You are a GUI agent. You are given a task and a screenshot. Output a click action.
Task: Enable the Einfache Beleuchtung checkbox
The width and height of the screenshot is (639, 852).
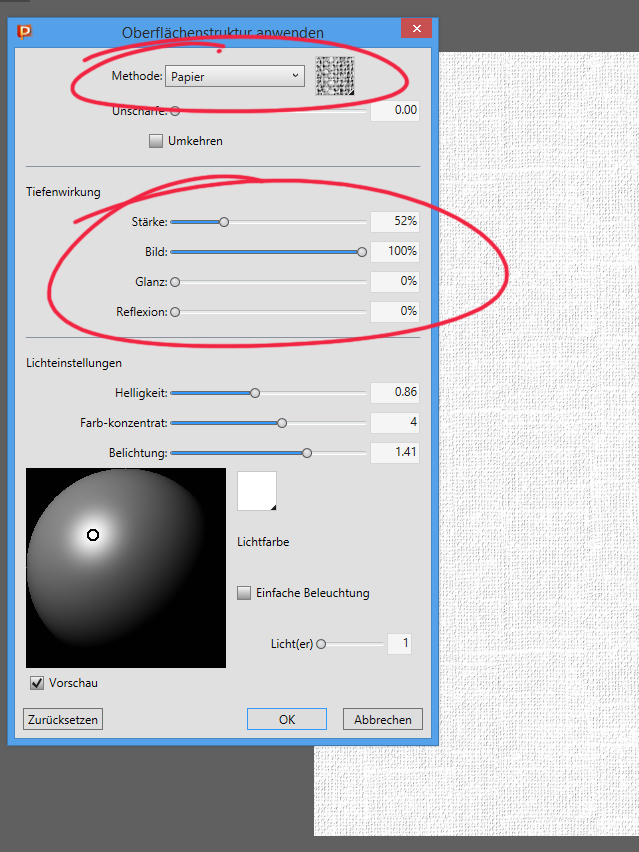(x=244, y=593)
